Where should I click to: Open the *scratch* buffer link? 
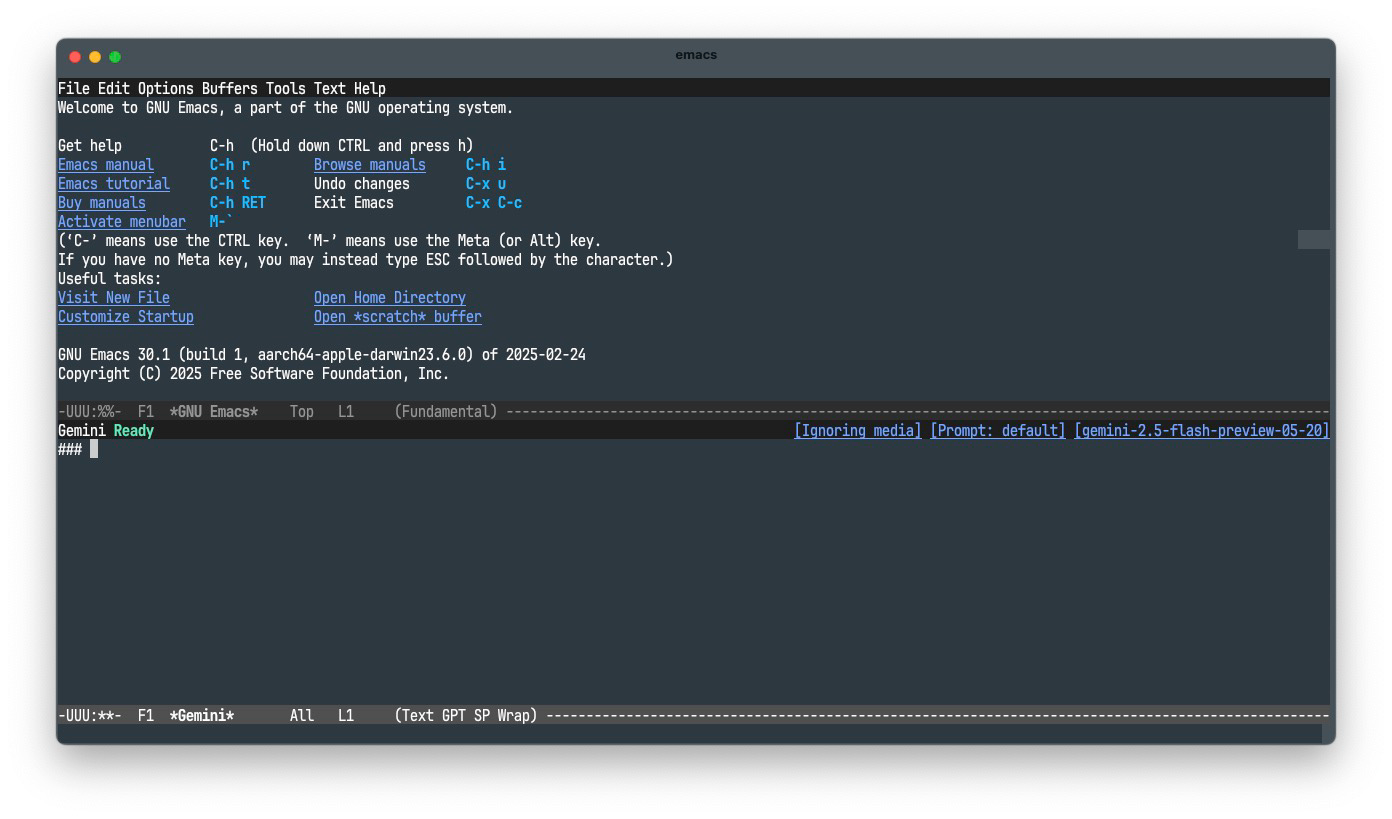point(398,317)
